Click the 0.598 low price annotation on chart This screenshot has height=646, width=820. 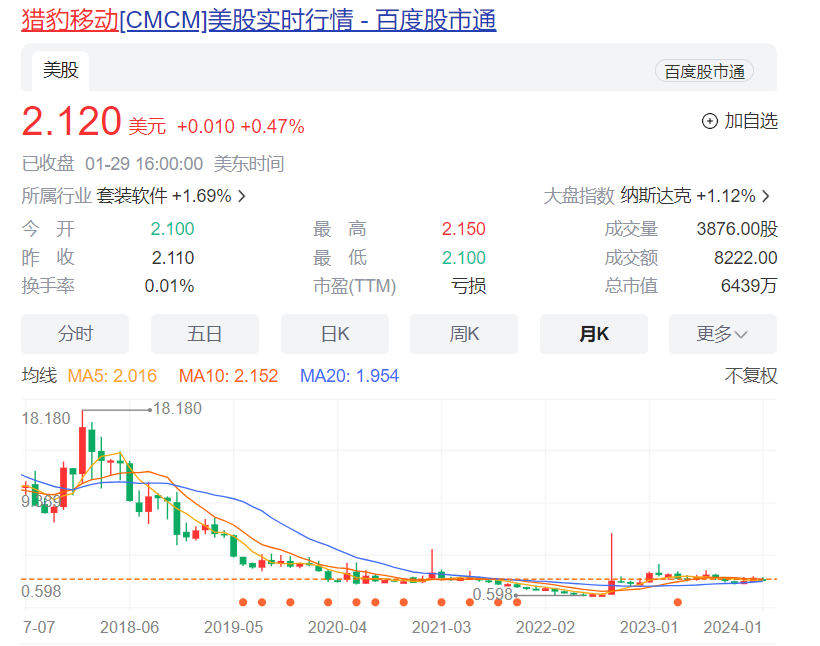click(493, 595)
